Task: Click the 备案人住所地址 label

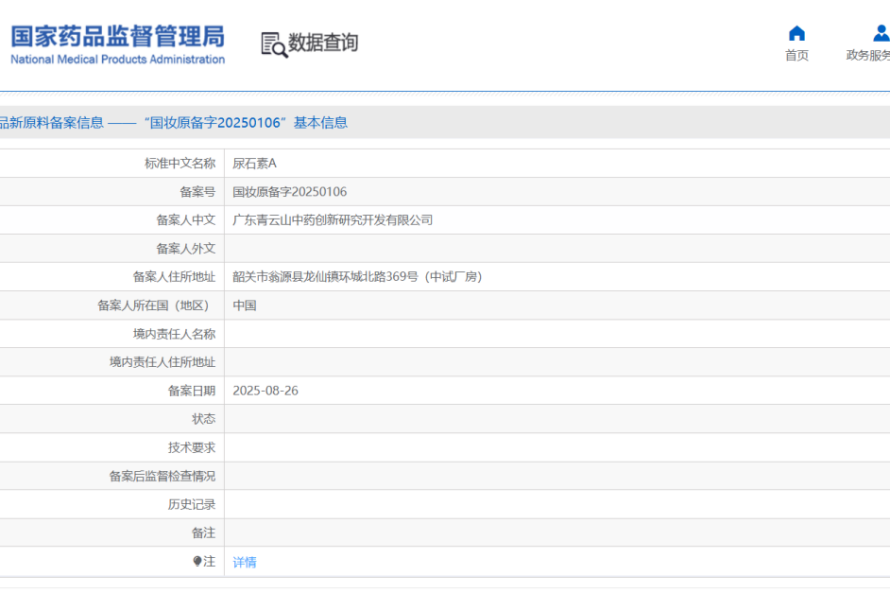Action: (x=174, y=277)
